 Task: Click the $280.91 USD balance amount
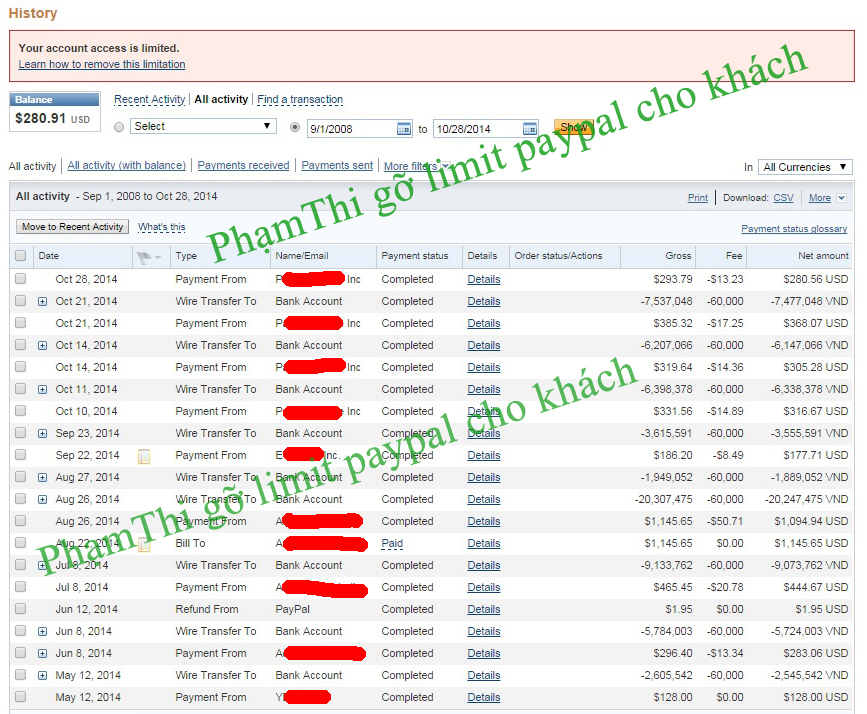53,118
